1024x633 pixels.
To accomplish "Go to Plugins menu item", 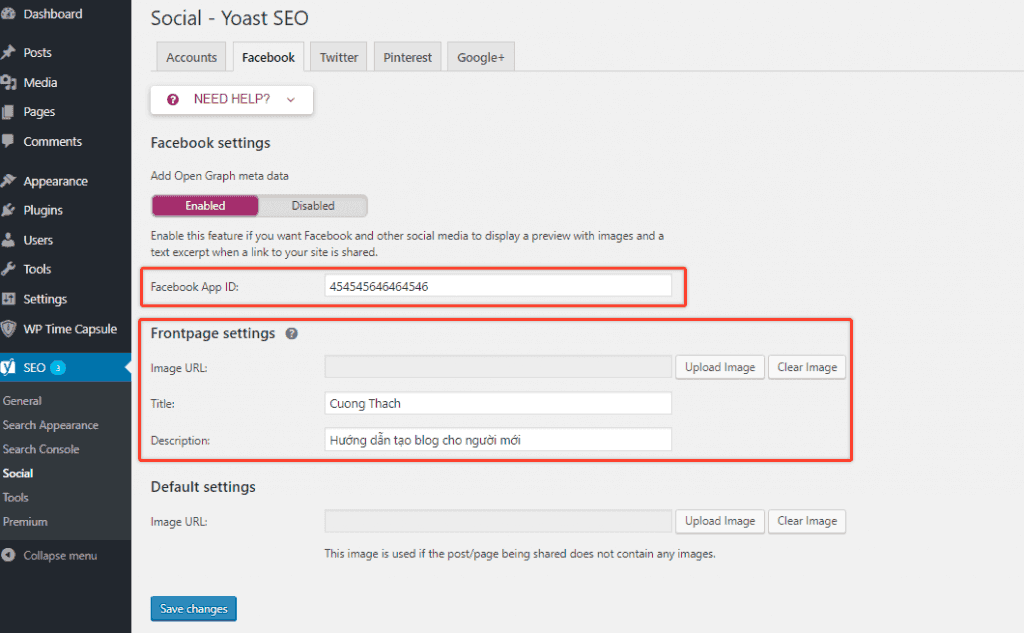I will tap(42, 210).
